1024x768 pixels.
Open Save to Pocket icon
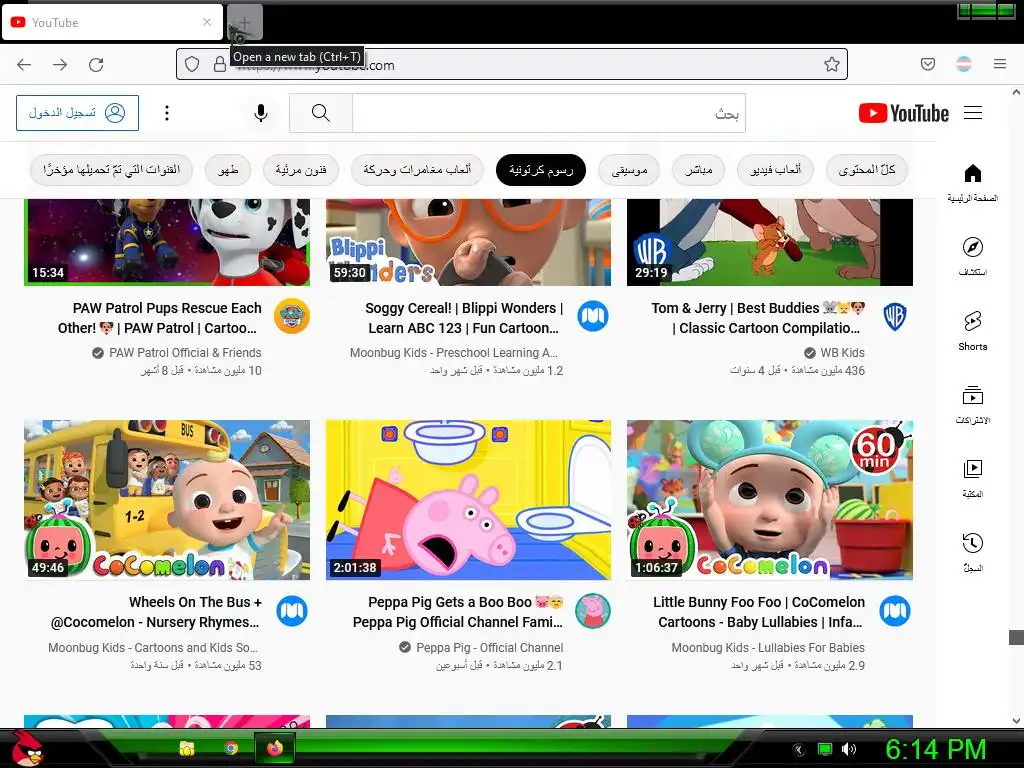click(x=927, y=64)
